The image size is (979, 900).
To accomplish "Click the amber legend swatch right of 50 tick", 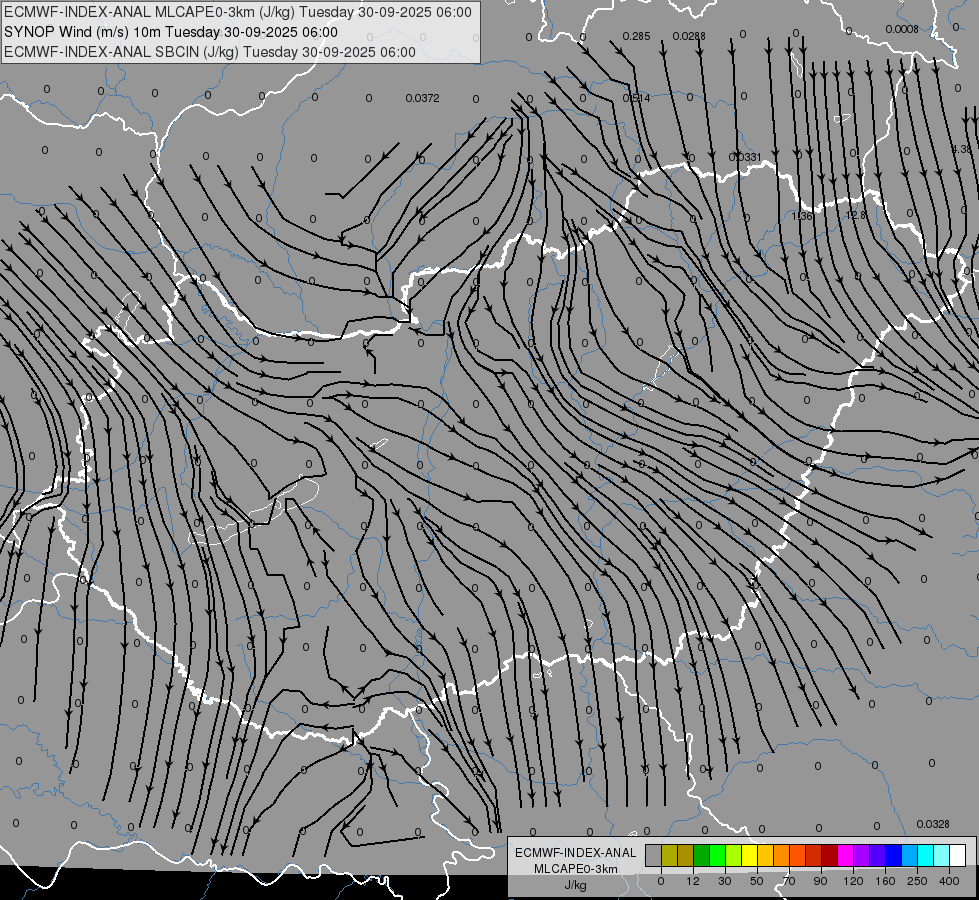I will click(765, 855).
